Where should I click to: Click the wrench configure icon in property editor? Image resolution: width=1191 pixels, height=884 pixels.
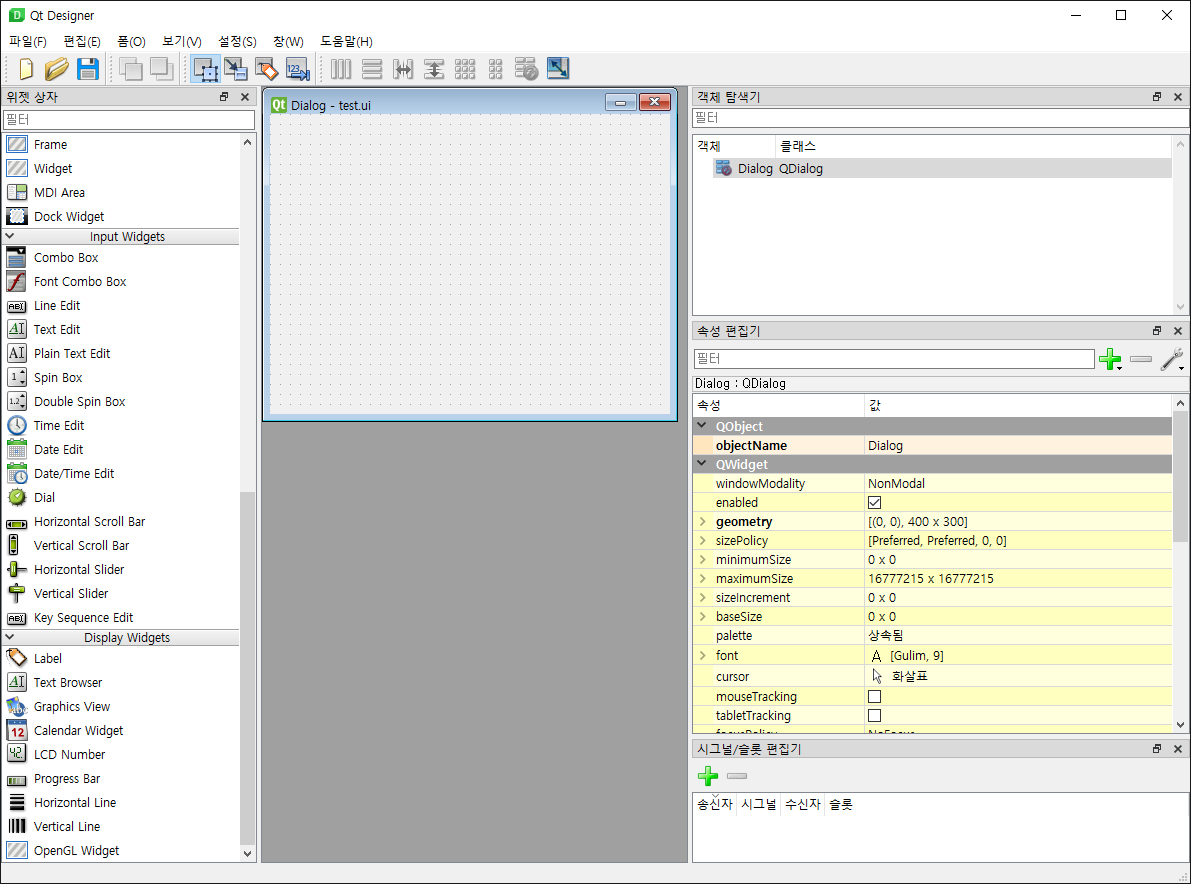[x=1172, y=358]
